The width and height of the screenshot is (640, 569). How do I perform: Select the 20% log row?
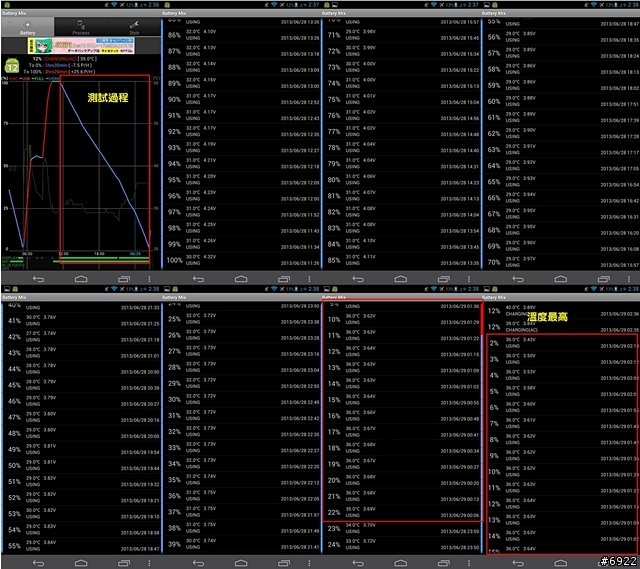(402, 480)
